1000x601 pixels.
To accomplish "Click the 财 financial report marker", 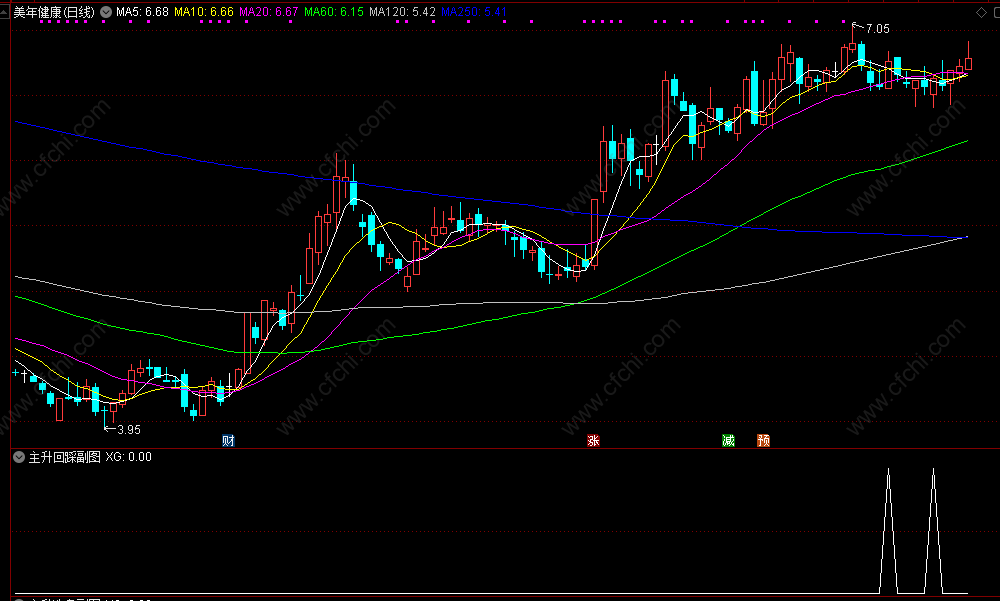I will [228, 440].
